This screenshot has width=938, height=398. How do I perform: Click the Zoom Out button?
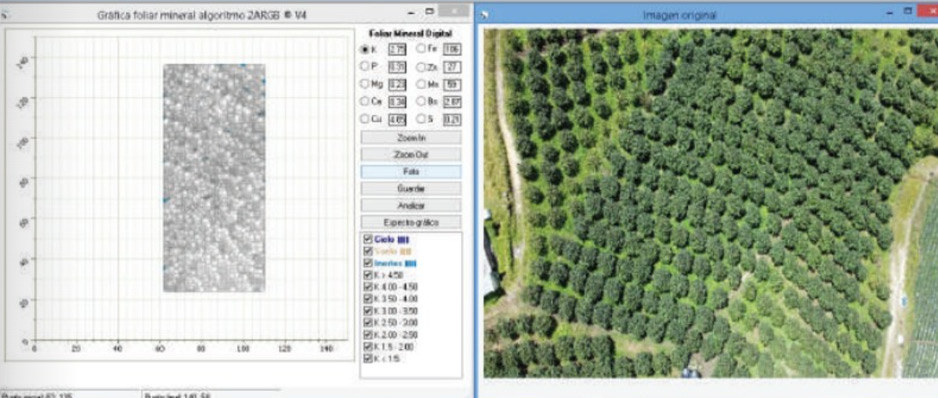point(411,154)
